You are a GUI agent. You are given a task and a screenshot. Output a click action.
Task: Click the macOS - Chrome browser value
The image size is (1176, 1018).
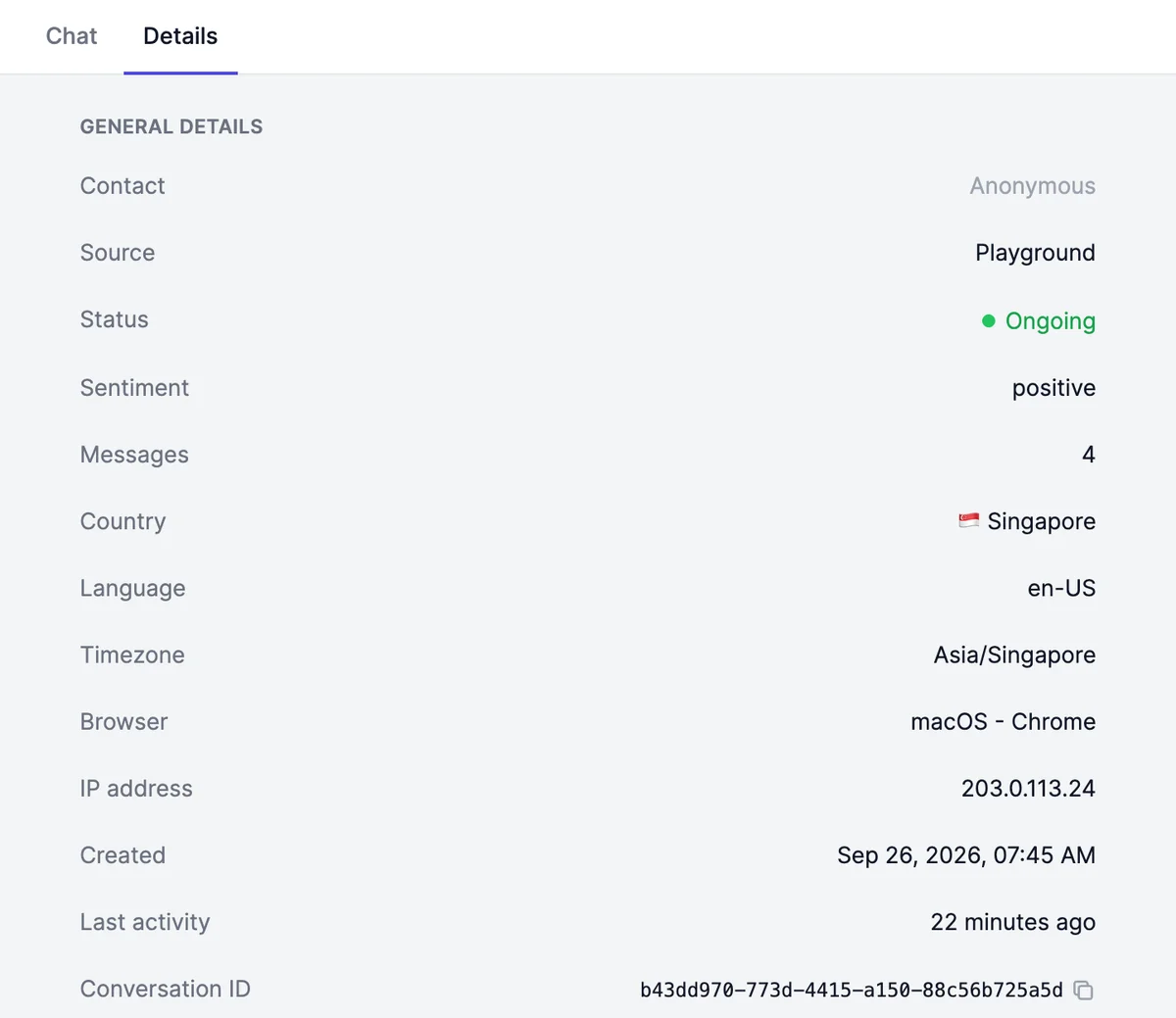pyautogui.click(x=1003, y=722)
